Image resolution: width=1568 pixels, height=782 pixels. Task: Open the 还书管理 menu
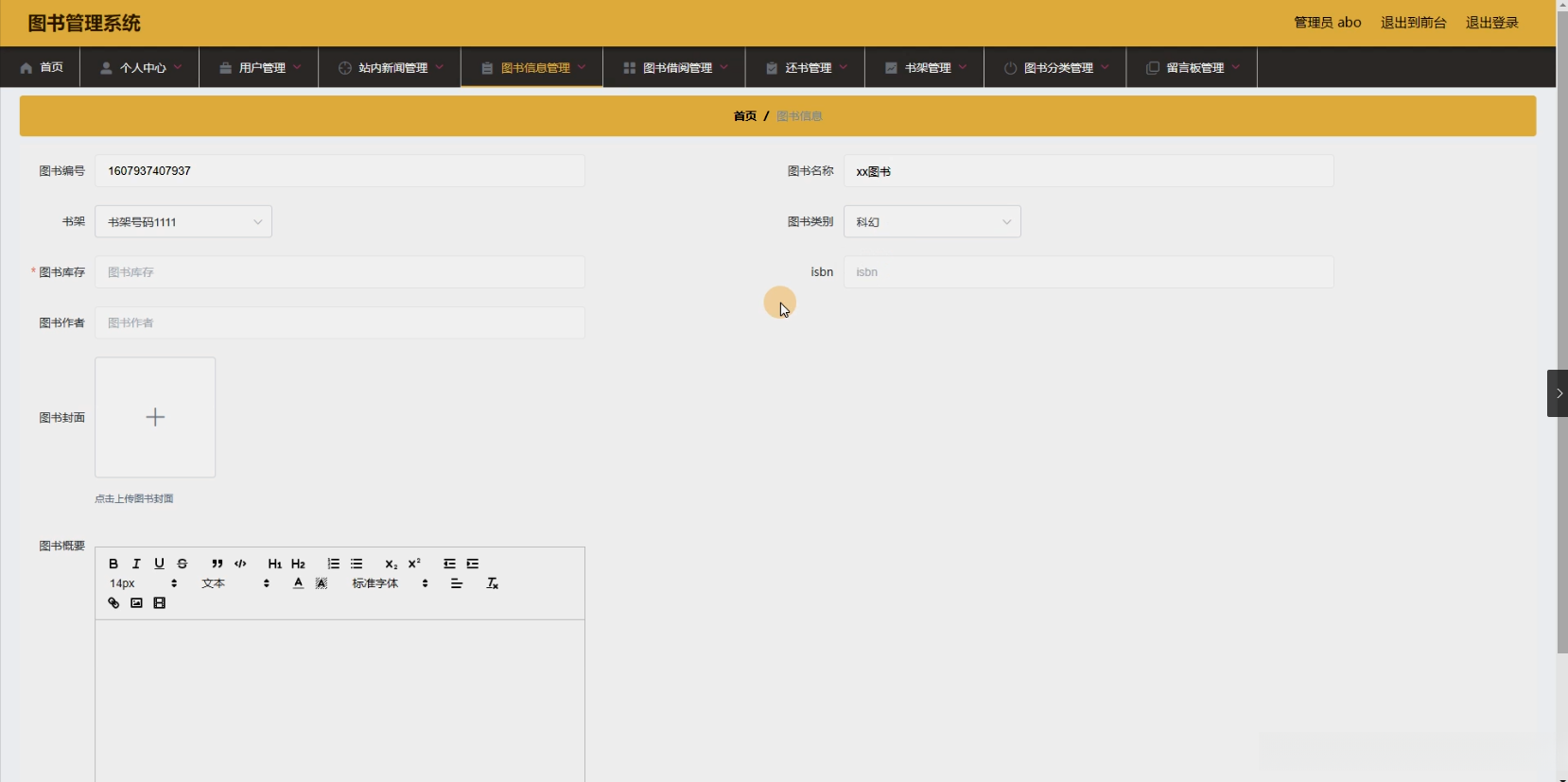(806, 67)
